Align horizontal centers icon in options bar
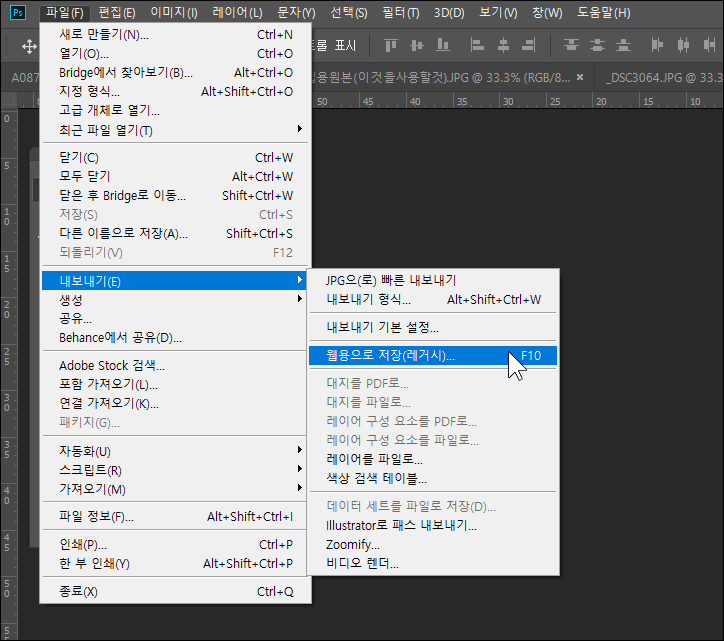The width and height of the screenshot is (724, 641). 503,45
